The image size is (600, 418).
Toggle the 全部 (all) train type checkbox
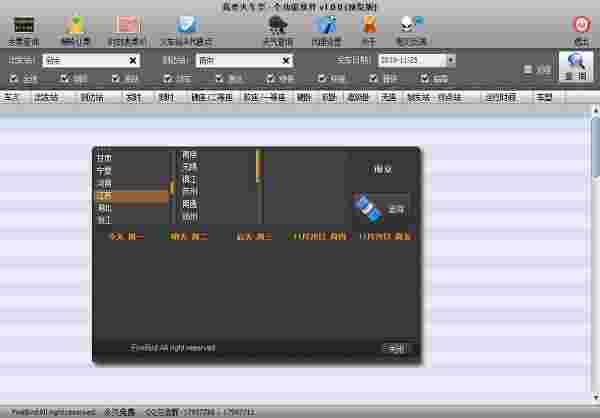14,78
